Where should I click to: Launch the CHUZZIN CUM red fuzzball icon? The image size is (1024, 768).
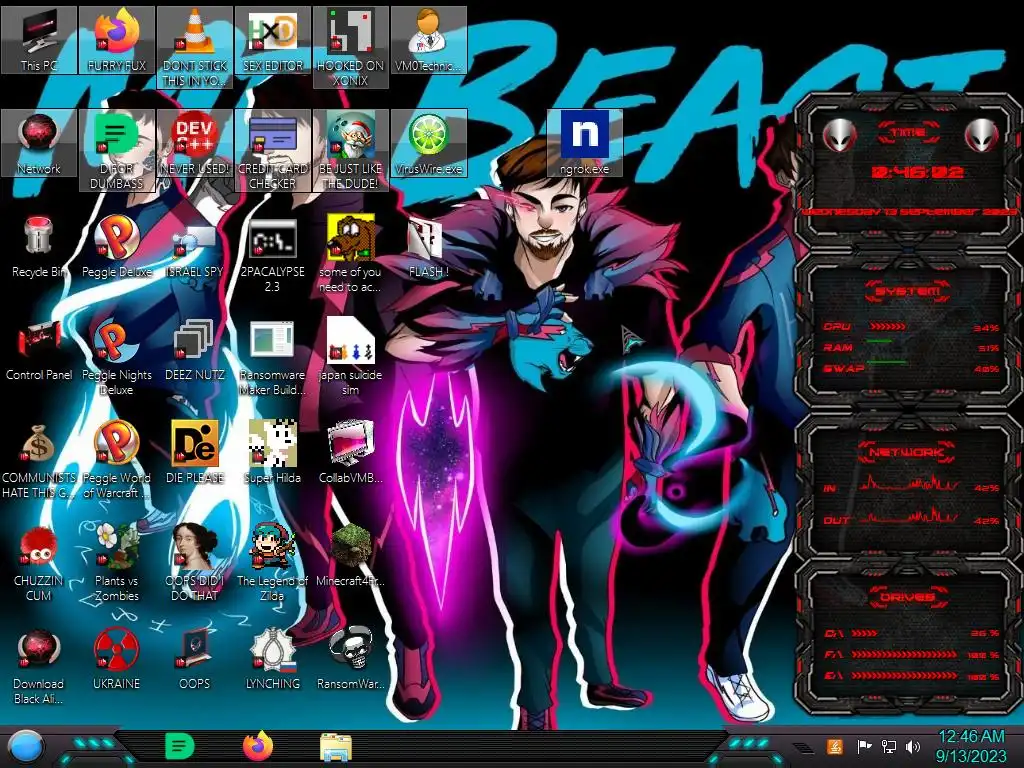[39, 563]
